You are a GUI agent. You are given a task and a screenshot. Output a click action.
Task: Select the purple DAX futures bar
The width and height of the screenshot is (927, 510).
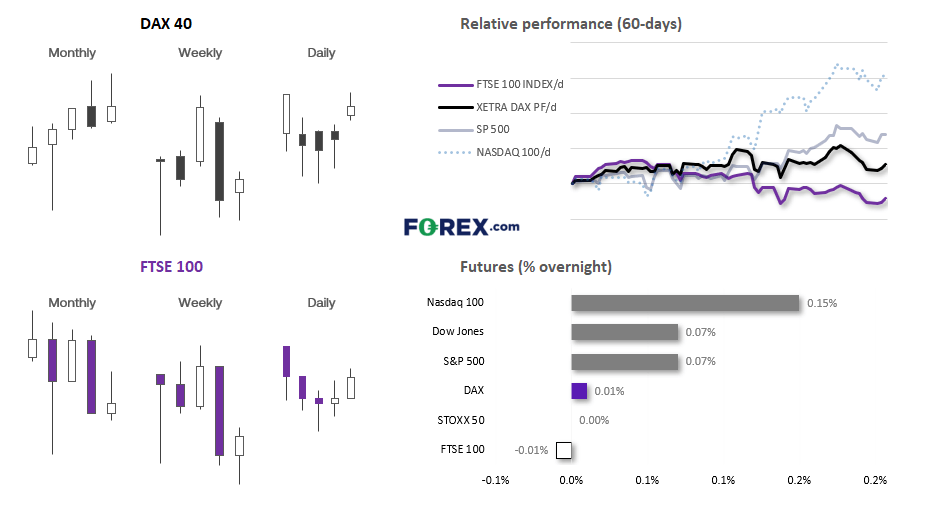579,391
